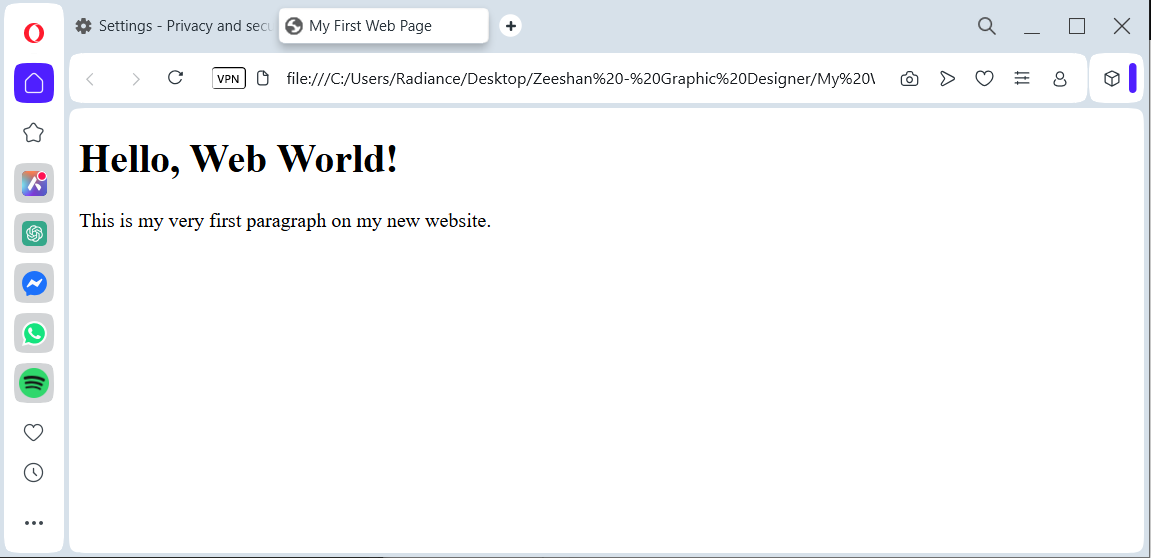Viewport: 1151px width, 558px height.
Task: Open Facebook Messenger sidebar panel
Action: tap(34, 283)
